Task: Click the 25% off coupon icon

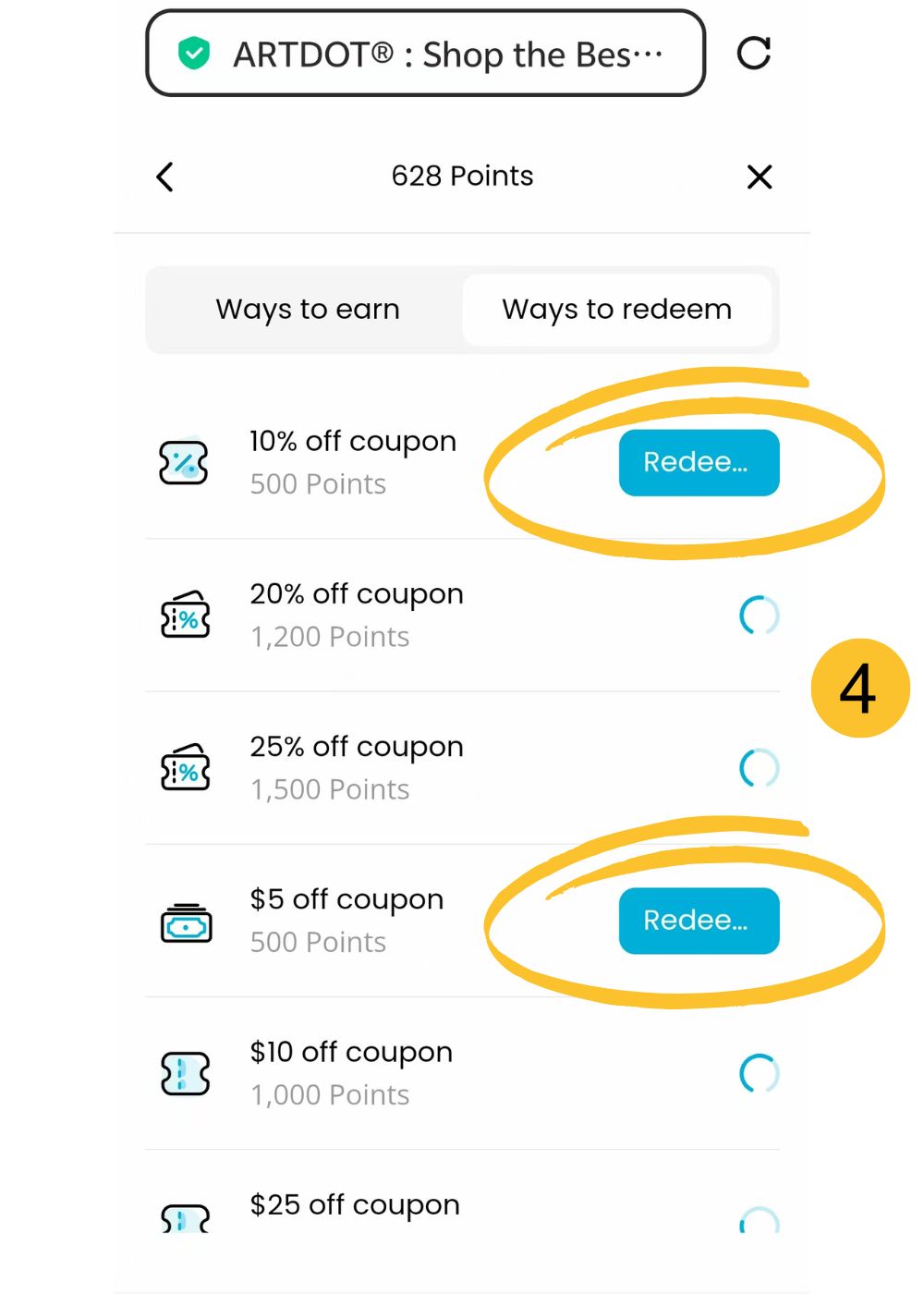Action: [186, 768]
